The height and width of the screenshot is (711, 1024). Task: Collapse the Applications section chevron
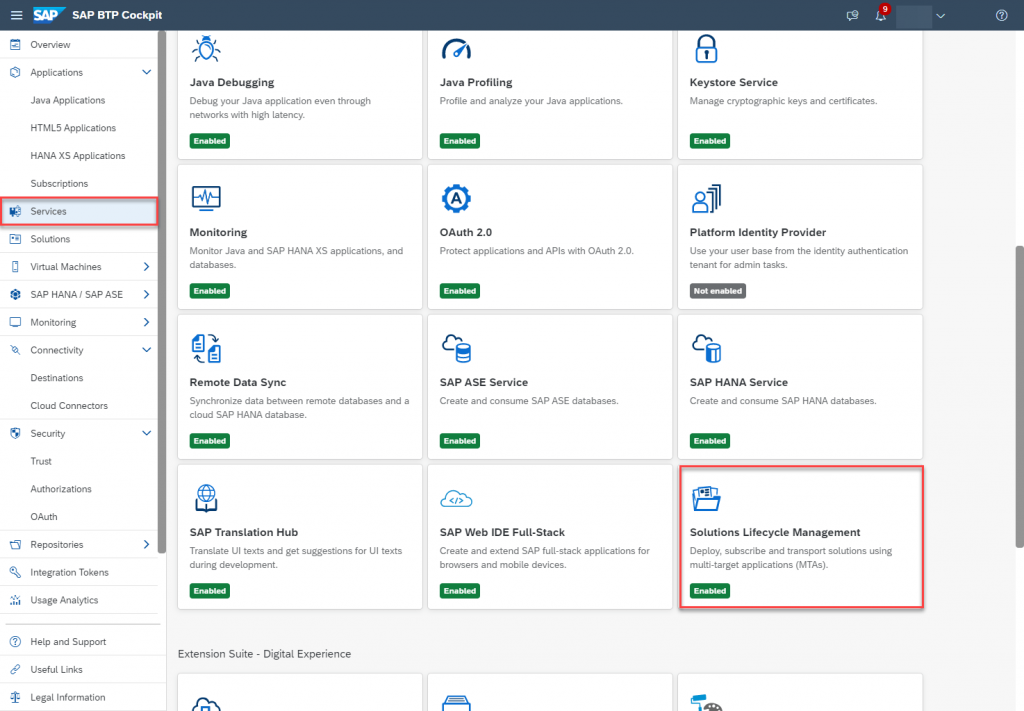(x=146, y=72)
